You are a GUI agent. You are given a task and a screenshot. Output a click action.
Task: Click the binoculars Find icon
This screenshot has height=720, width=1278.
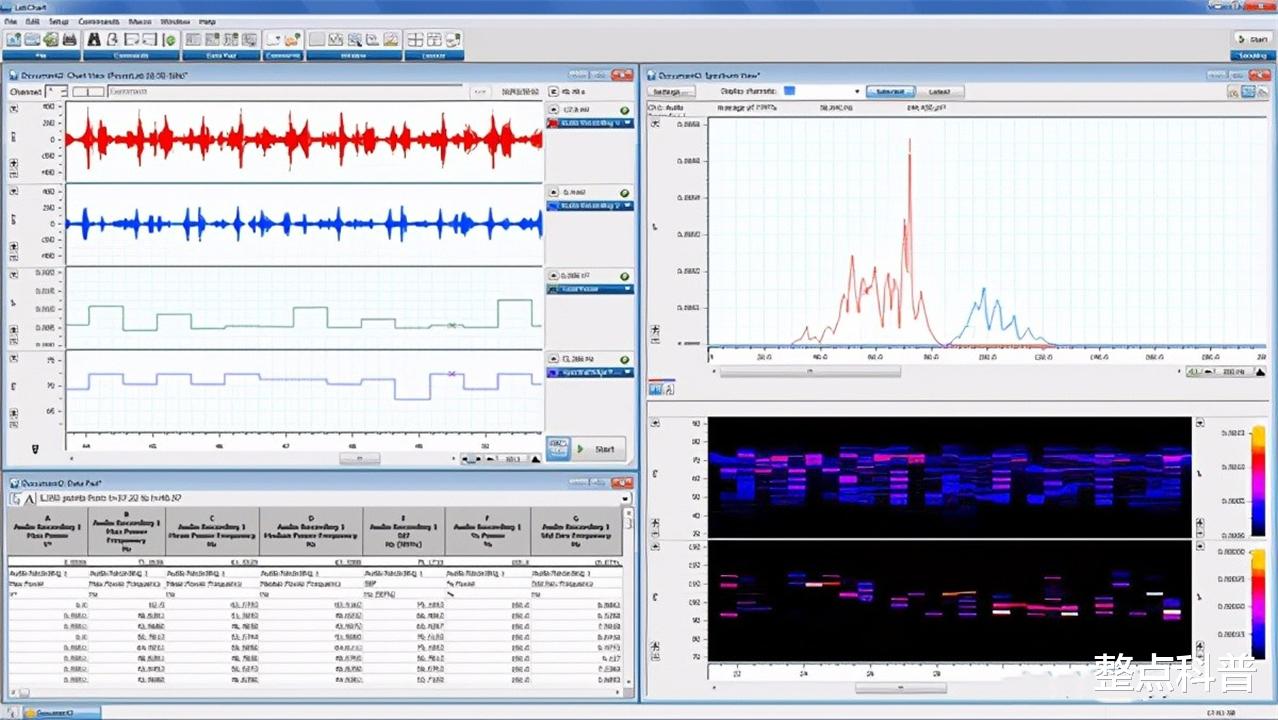coord(95,40)
